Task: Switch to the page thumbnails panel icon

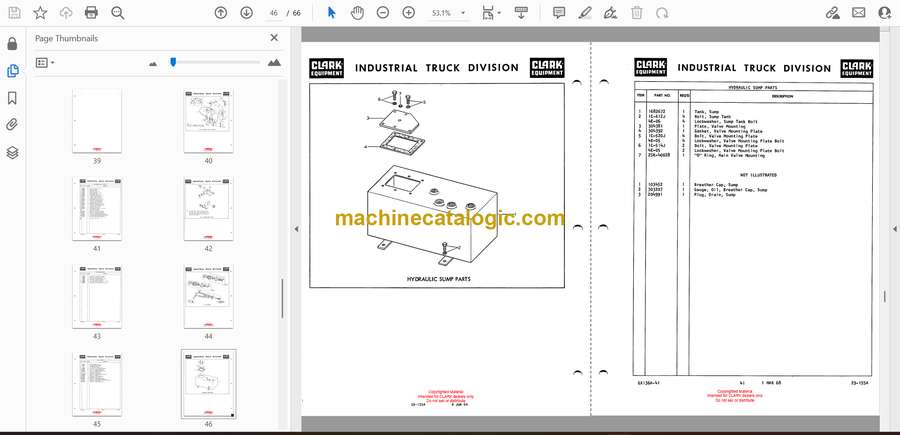Action: 13,71
